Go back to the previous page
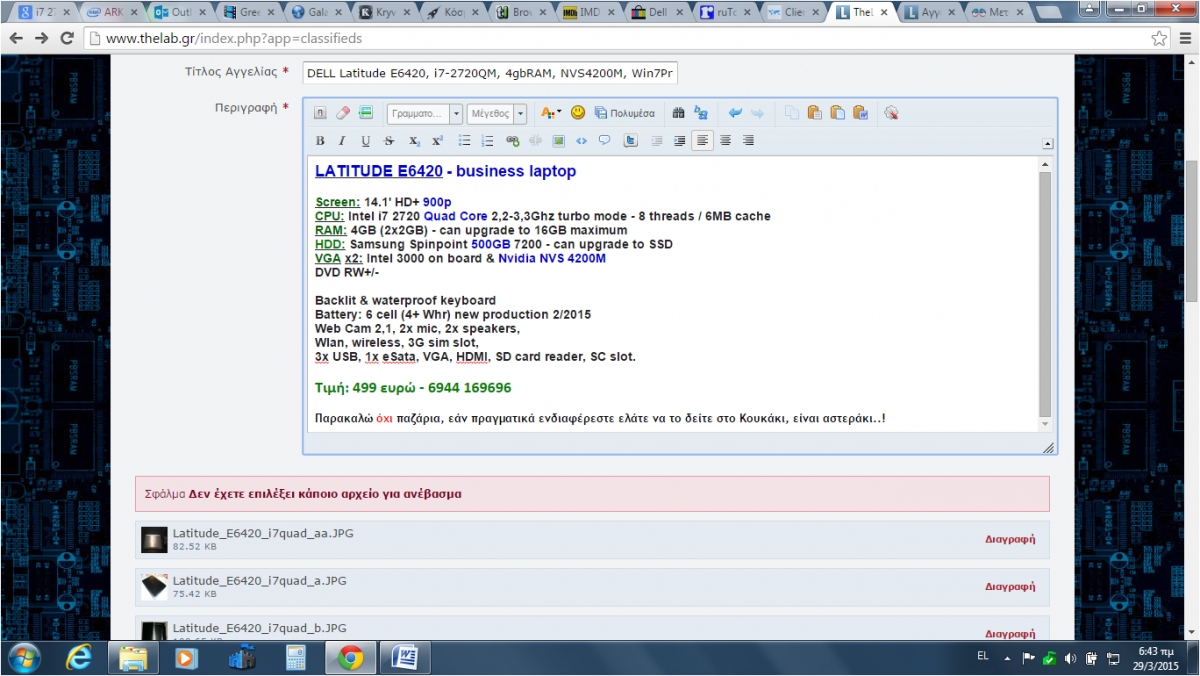The height and width of the screenshot is (676, 1200). (16, 38)
